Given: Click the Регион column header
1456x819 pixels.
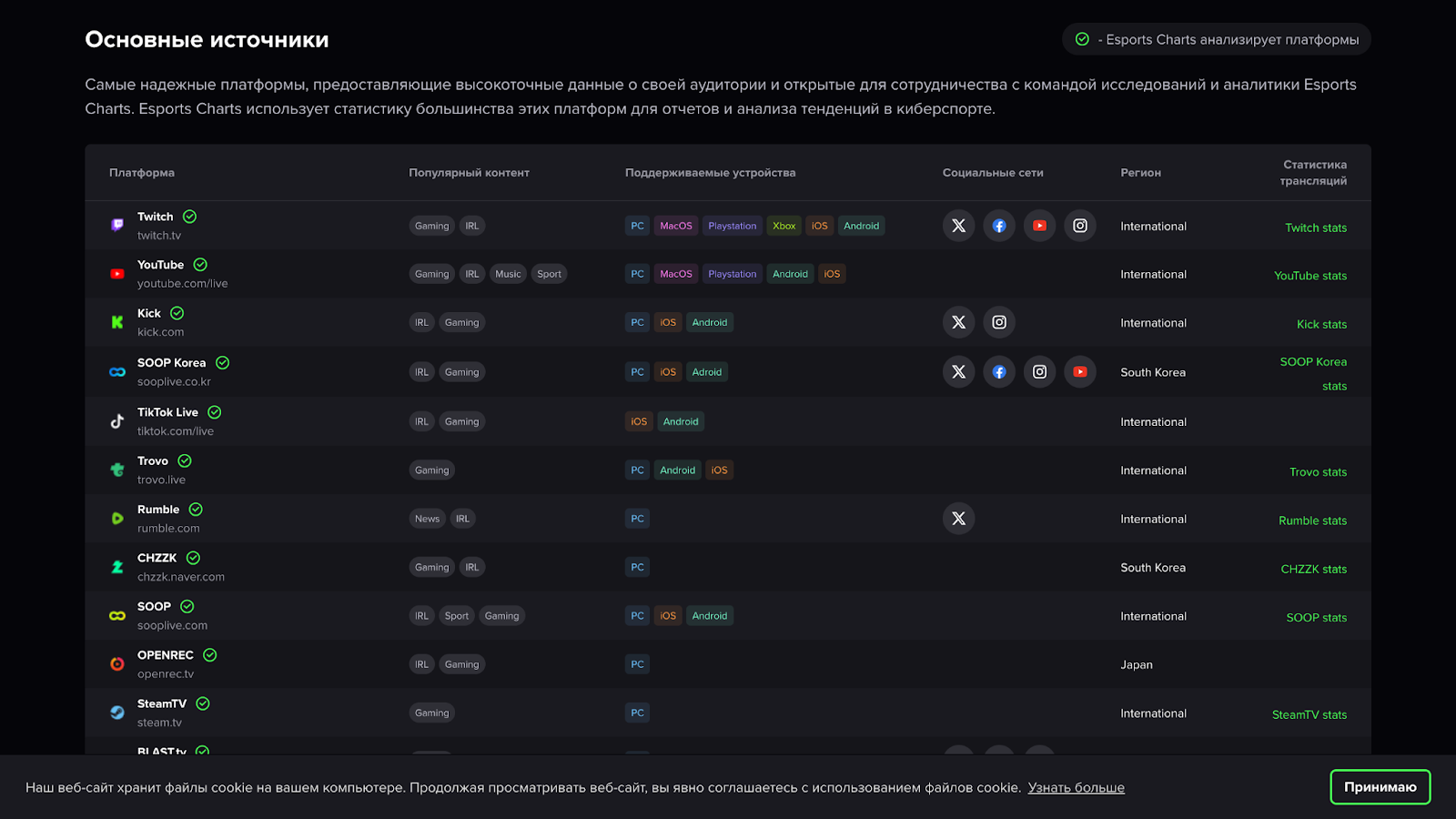Looking at the screenshot, I should point(1140,173).
